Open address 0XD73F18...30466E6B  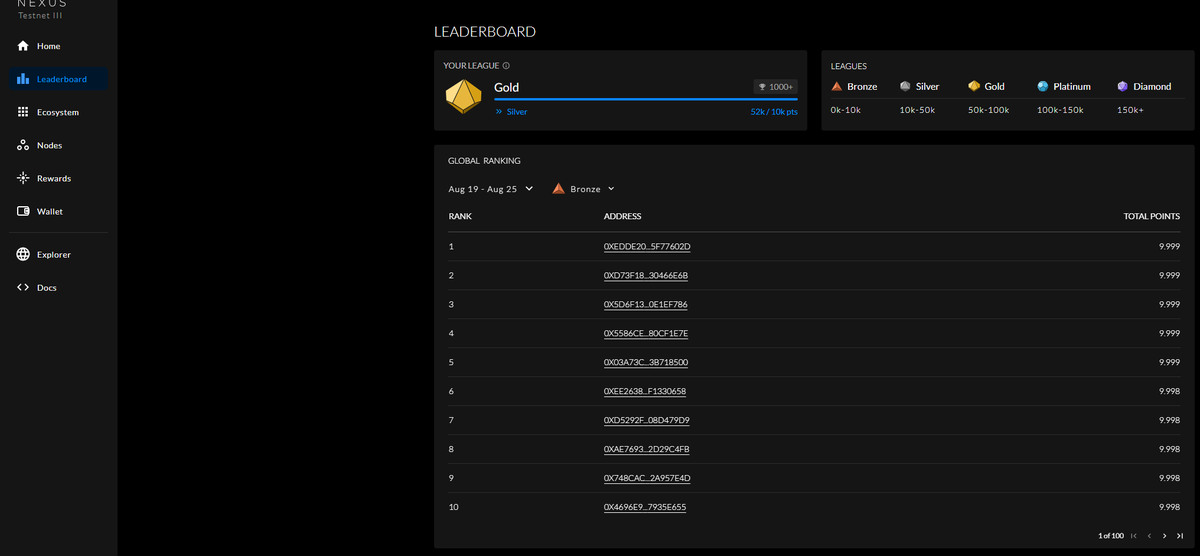coord(646,275)
